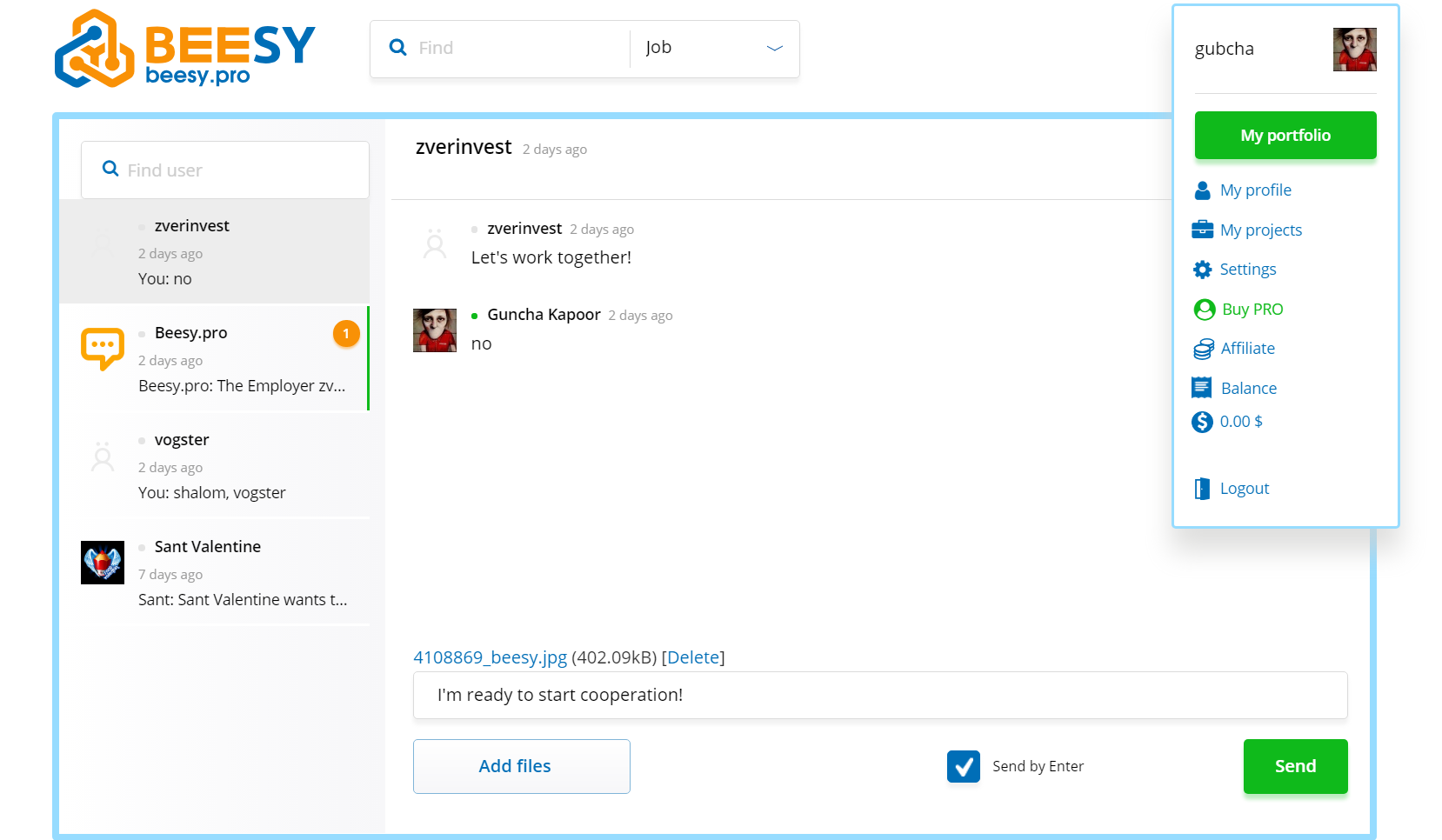Delete the attached file via Delete link
The image size is (1442, 840).
(693, 657)
